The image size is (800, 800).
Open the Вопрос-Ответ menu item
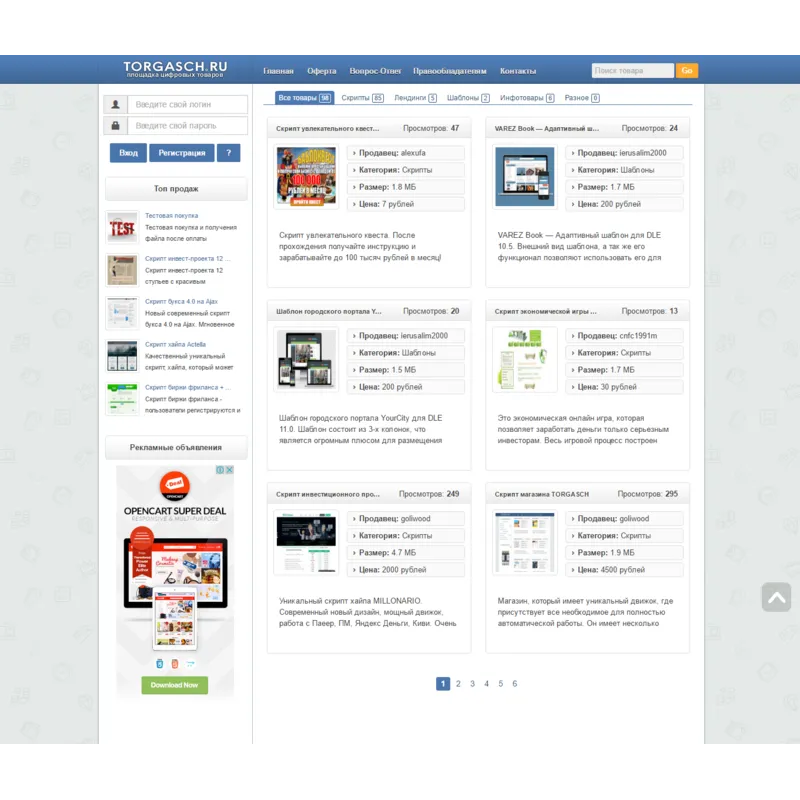(375, 71)
